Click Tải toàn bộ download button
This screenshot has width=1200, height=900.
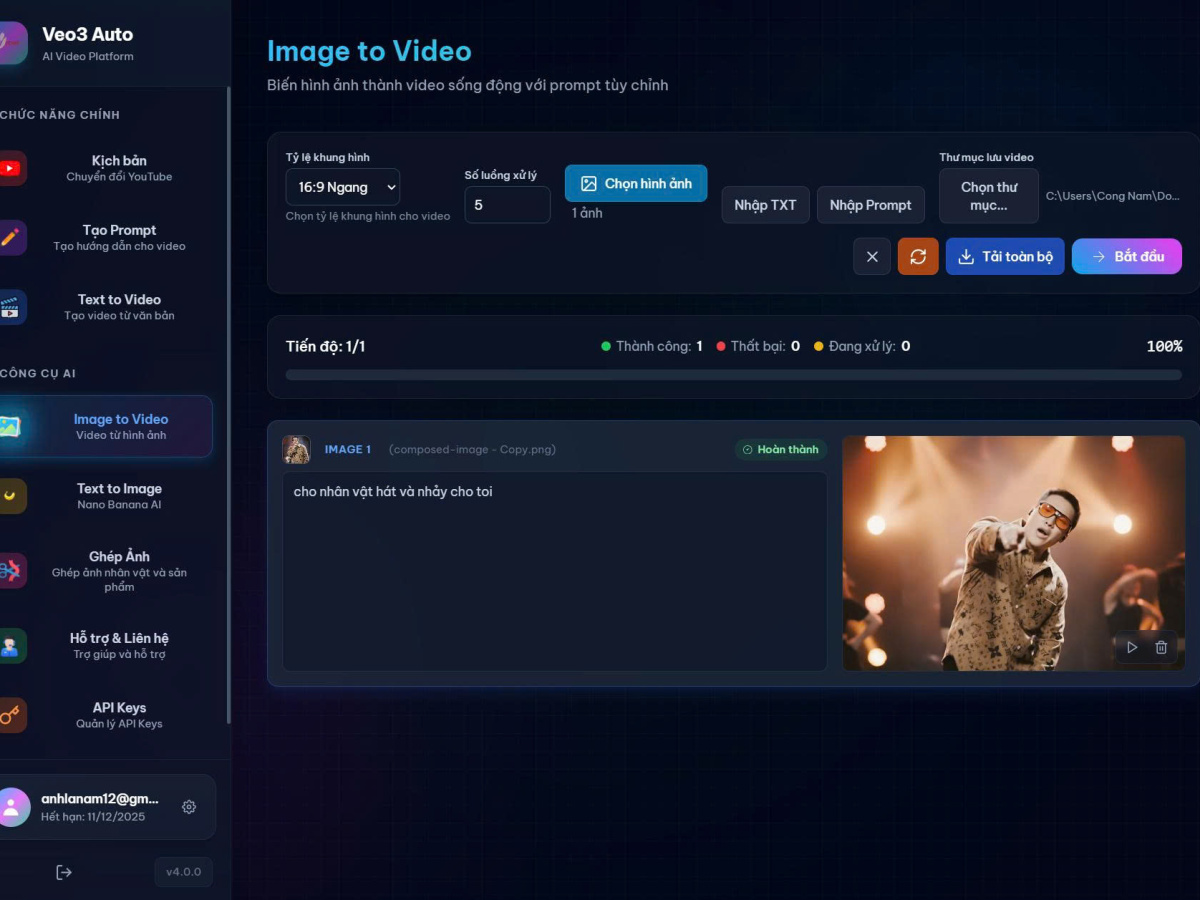(x=1004, y=257)
